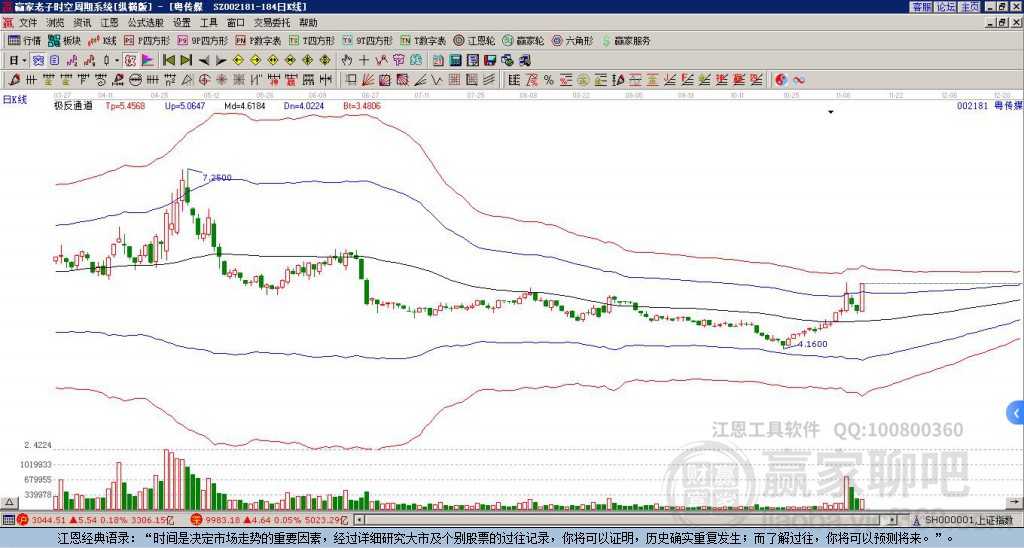Open the 浏览 menu
The height and width of the screenshot is (548, 1024).
coord(56,23)
